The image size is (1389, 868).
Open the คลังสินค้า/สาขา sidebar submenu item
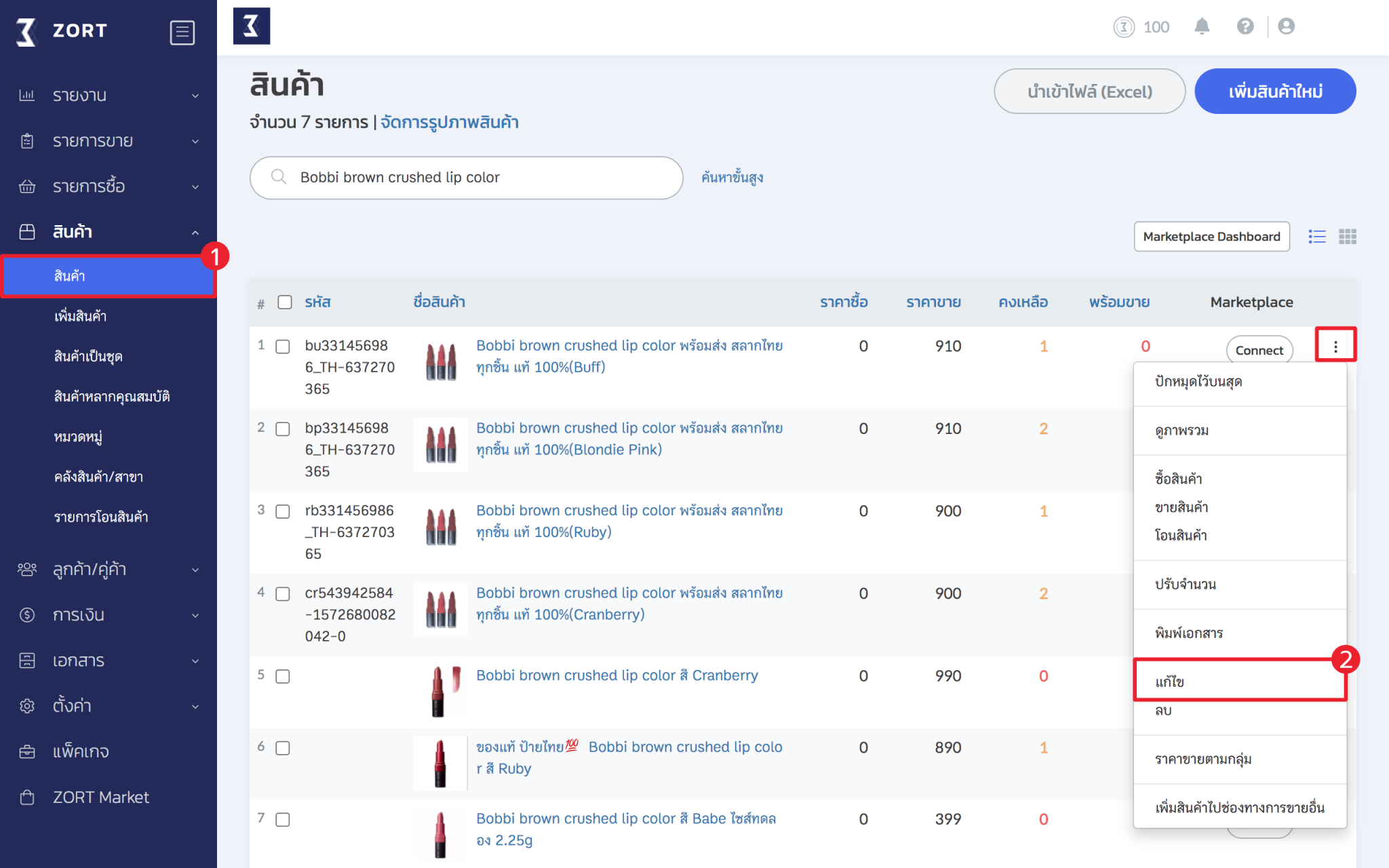[98, 477]
